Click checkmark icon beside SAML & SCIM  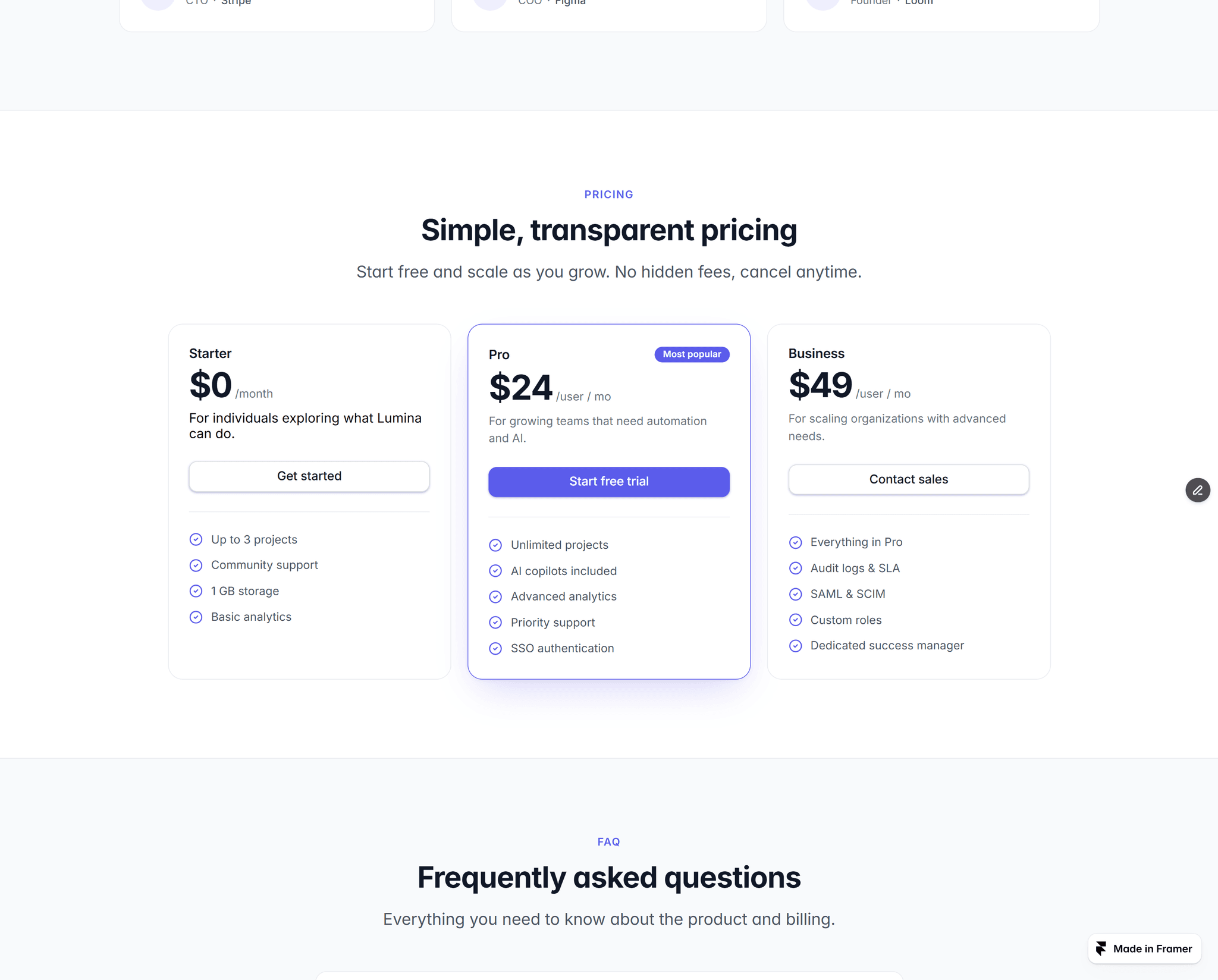[795, 594]
